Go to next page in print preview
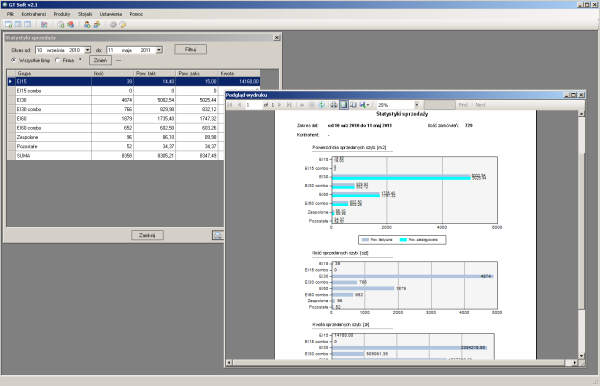600x386 pixels. tap(280, 105)
